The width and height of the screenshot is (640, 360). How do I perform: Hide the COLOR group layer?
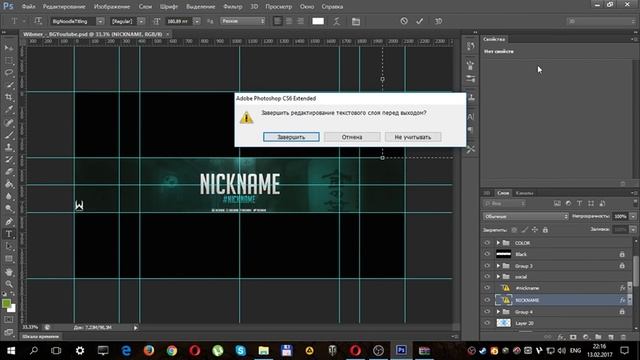[x=487, y=242]
